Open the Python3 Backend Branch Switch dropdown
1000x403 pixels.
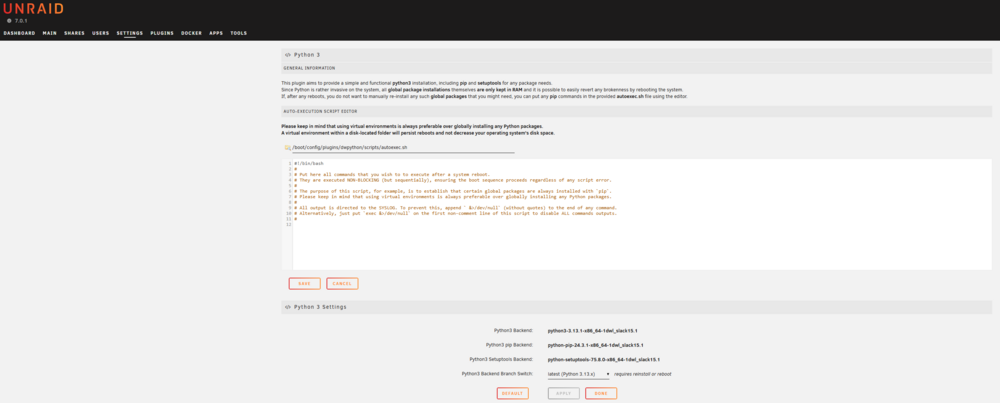pyautogui.click(x=578, y=374)
